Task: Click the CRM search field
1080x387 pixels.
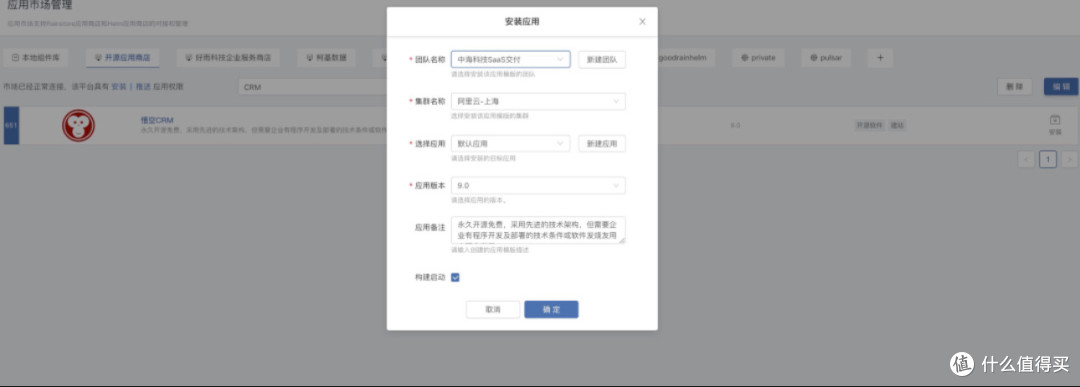Action: 312,87
